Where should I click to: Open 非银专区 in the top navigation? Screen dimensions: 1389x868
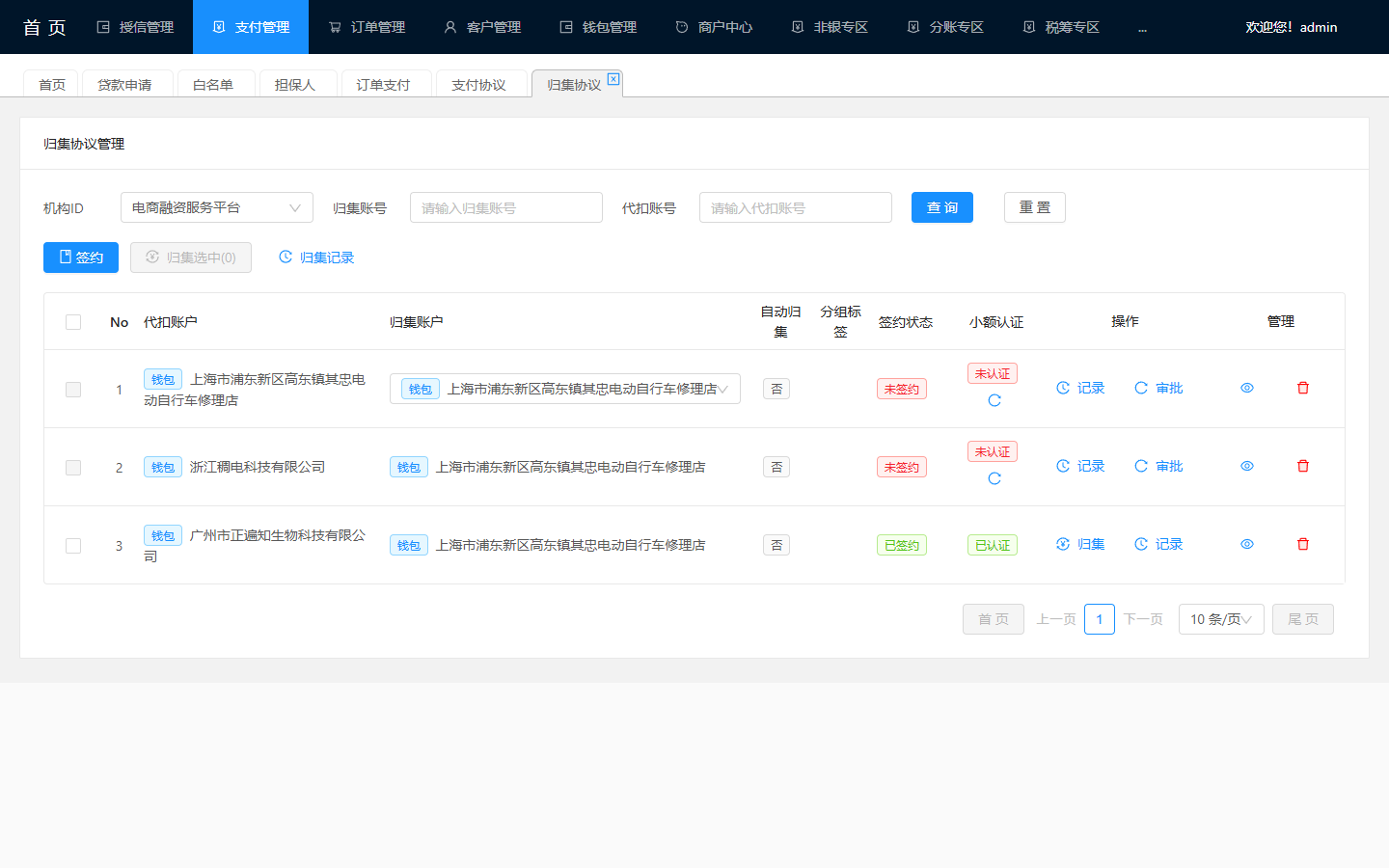click(x=830, y=27)
